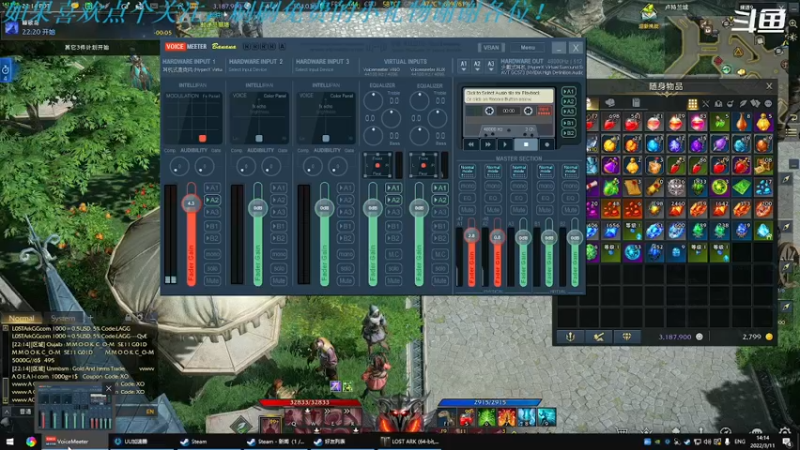This screenshot has width=800, height=450.
Task: Select the rolled scroll item in inventory
Action: 655,187
